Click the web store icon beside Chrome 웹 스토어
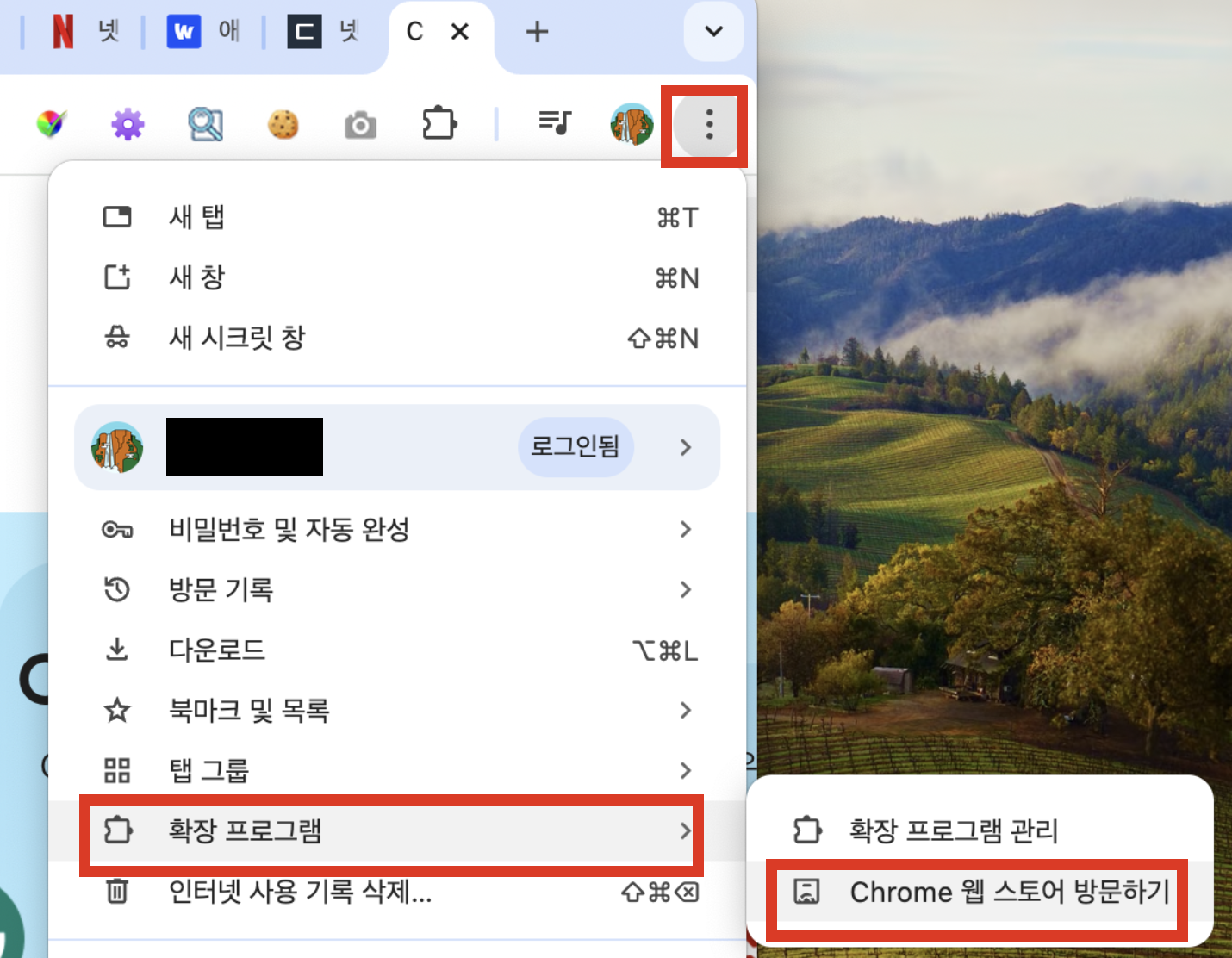Screen dimensions: 1232x958 click(807, 892)
